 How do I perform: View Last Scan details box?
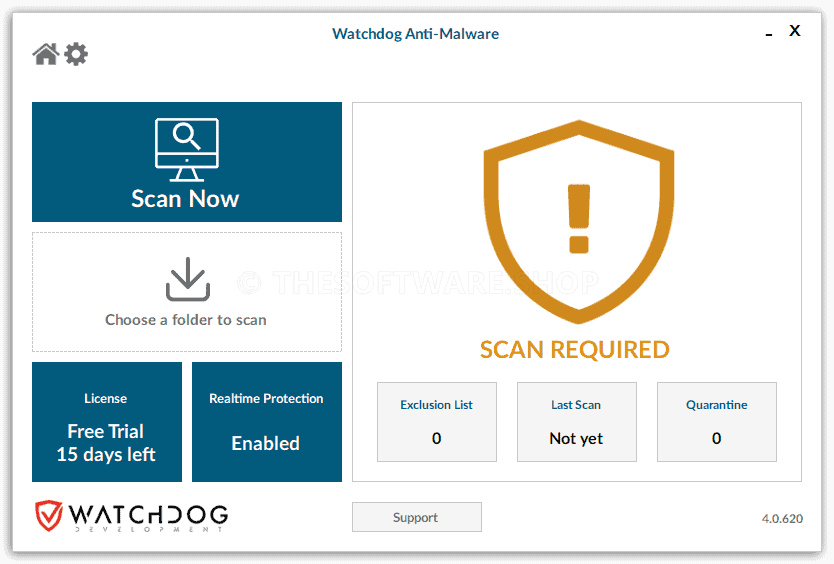(x=577, y=422)
